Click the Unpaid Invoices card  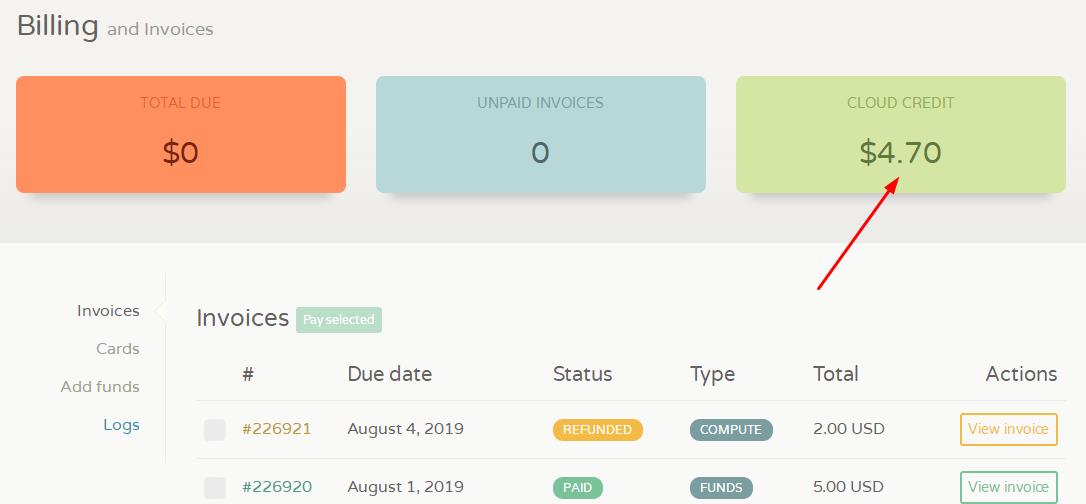540,134
